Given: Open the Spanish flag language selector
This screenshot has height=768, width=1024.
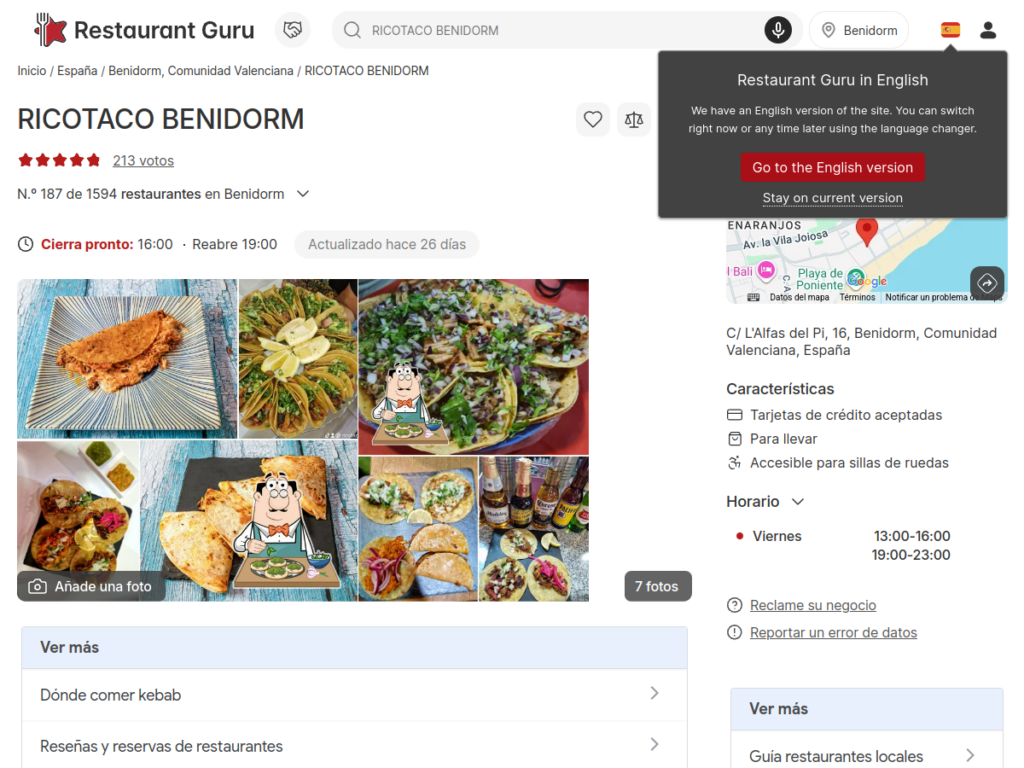Looking at the screenshot, I should (950, 30).
